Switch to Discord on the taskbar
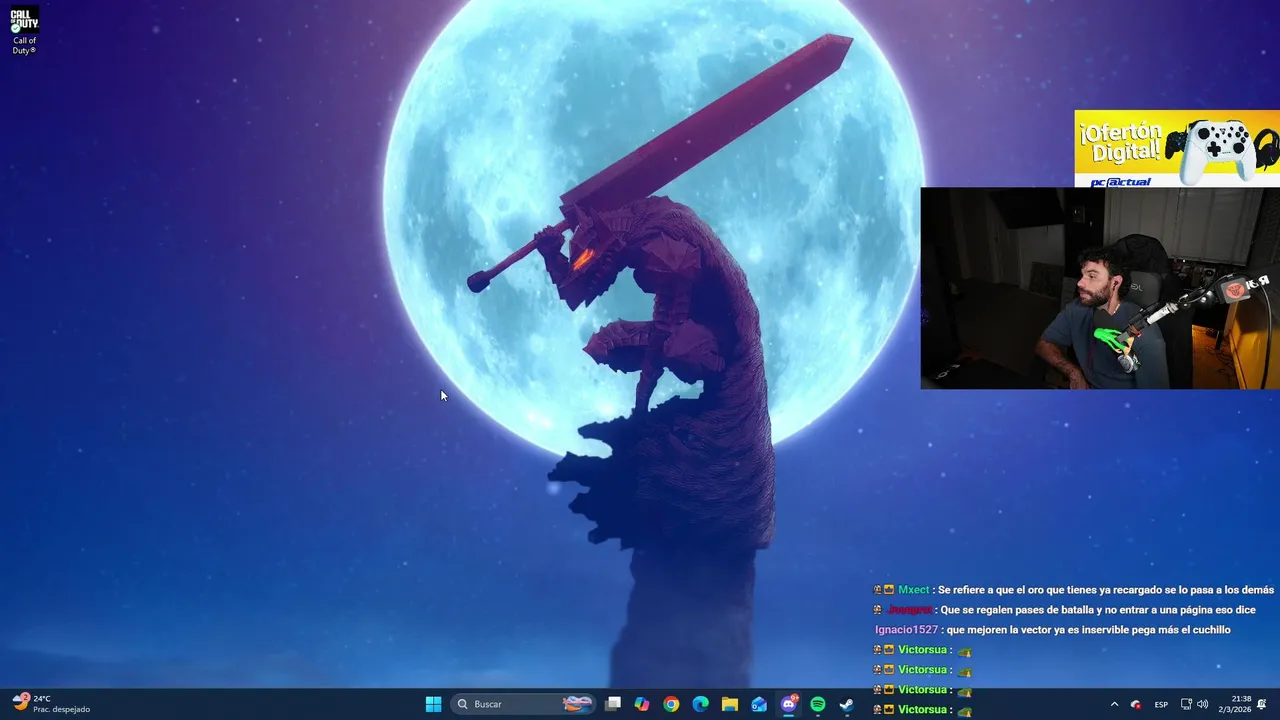1280x720 pixels. pyautogui.click(x=789, y=704)
